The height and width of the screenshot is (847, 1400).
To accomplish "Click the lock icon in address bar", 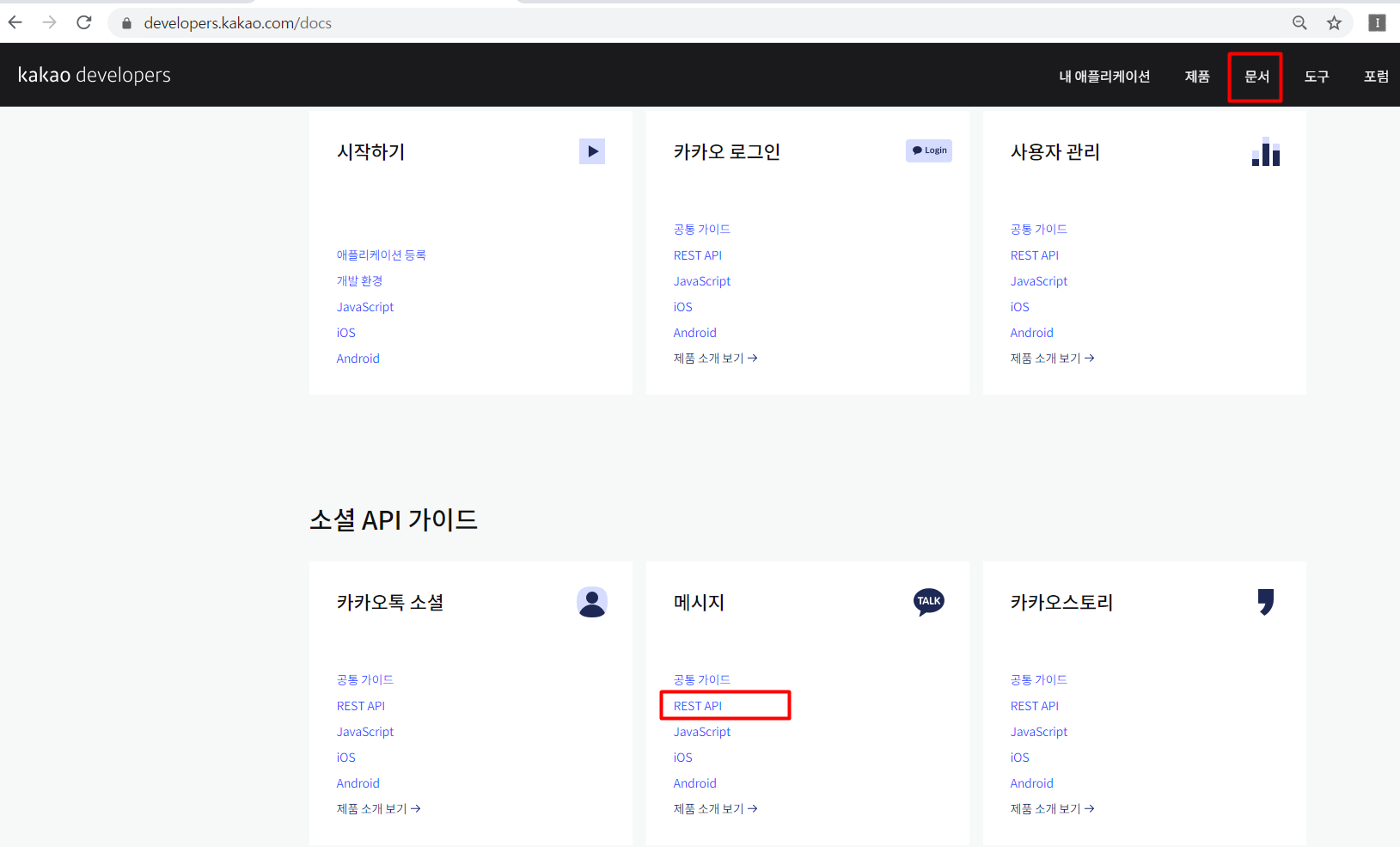I will pos(126,23).
